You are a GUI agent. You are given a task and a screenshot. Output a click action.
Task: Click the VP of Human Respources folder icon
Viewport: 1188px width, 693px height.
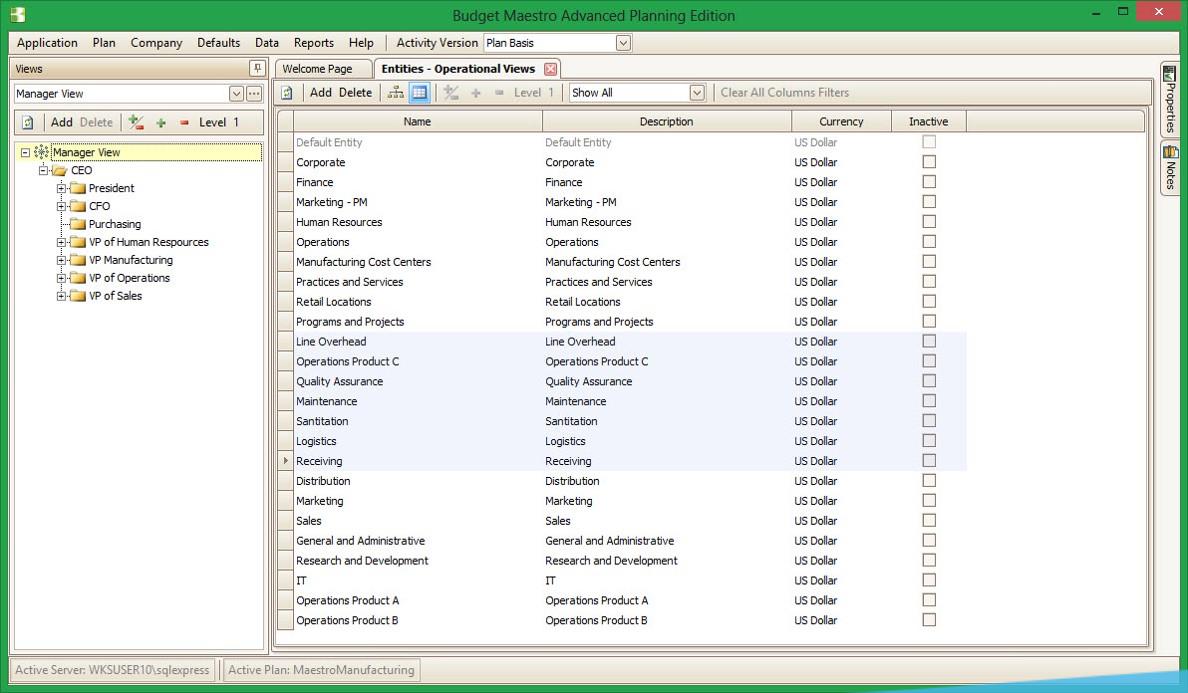coord(77,242)
